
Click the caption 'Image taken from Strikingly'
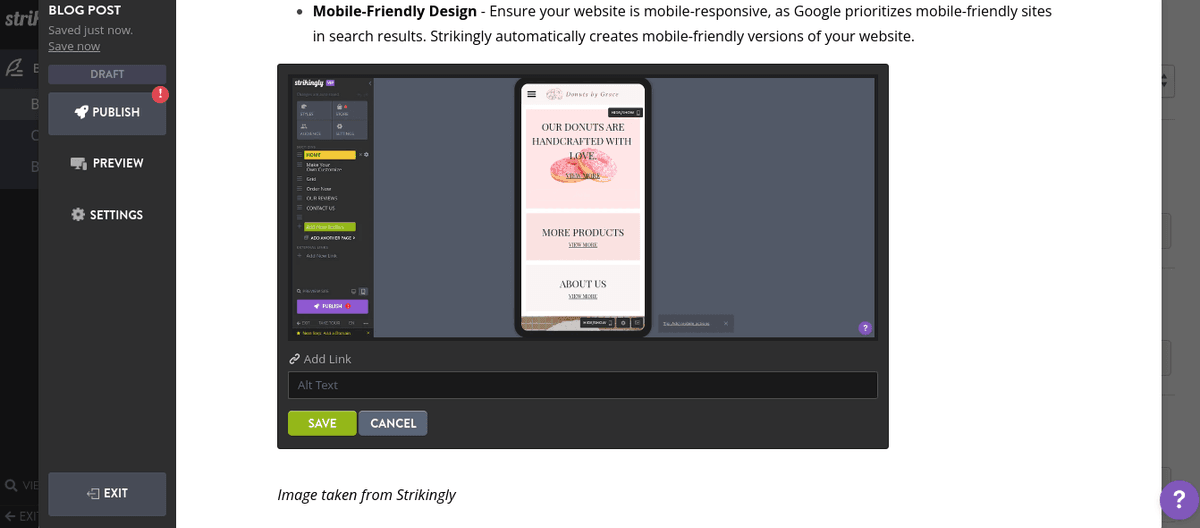point(367,495)
